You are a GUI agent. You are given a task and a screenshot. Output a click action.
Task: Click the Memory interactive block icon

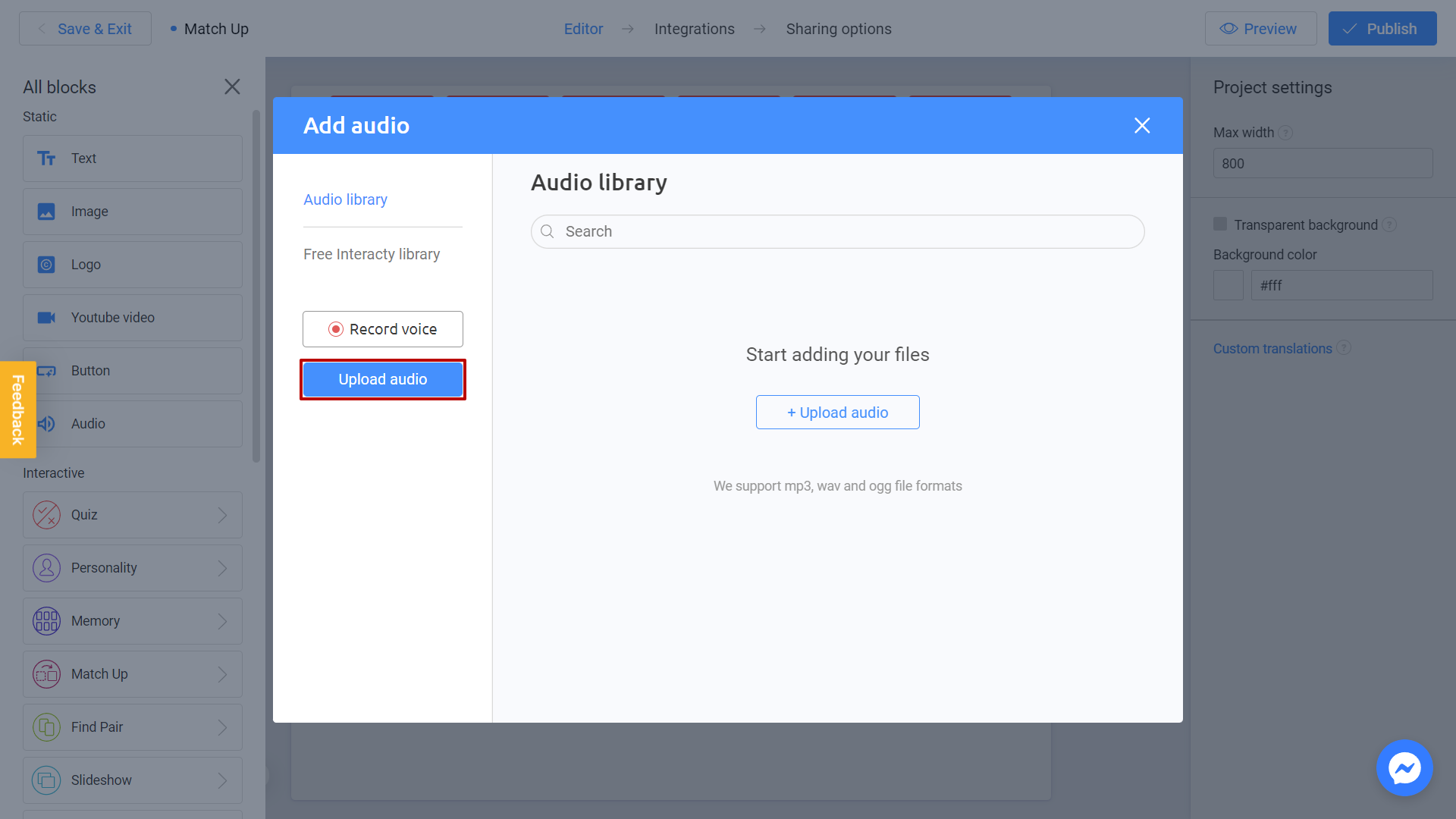[x=46, y=621]
